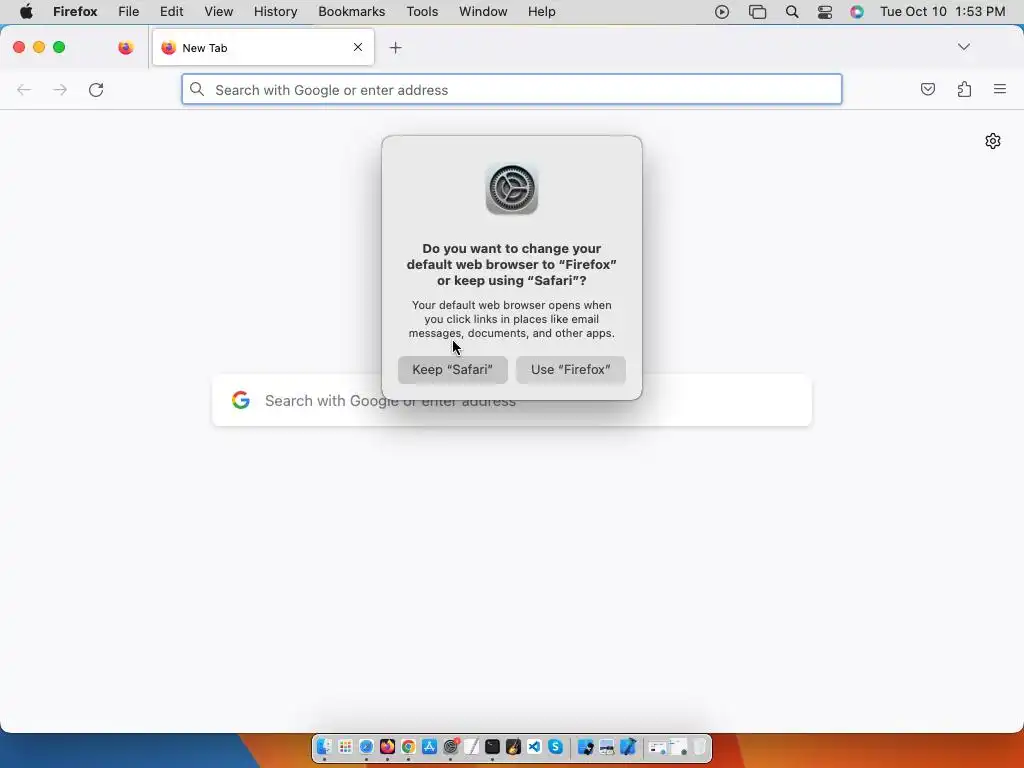Reload the current page

(x=96, y=89)
